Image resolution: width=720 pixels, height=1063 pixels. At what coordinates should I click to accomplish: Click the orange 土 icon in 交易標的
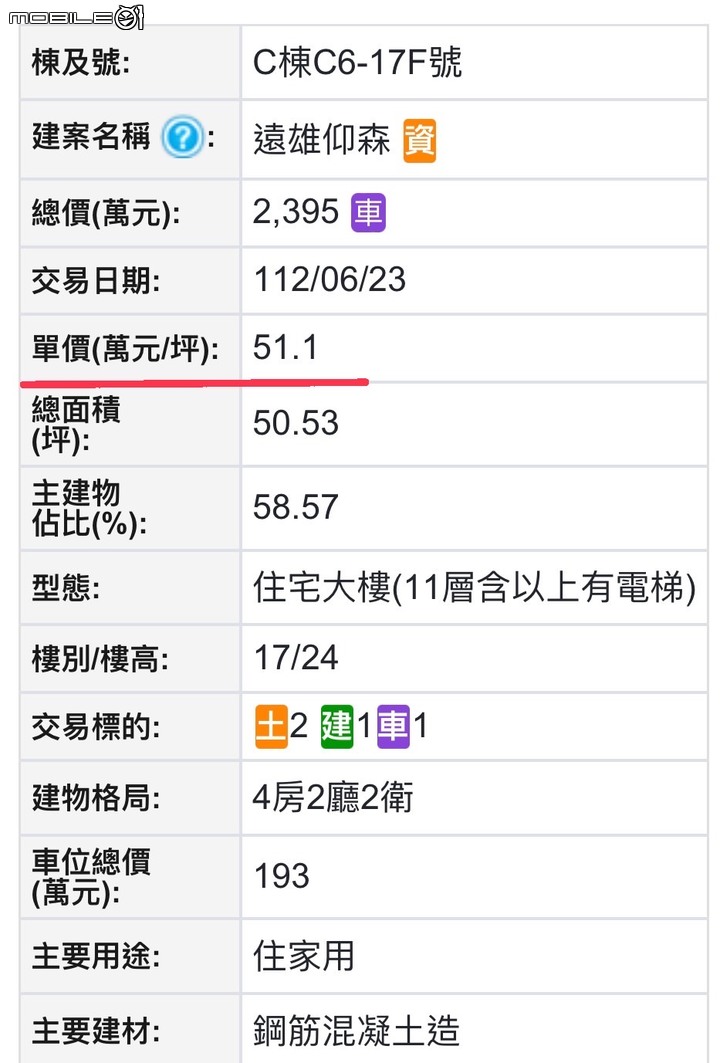click(x=271, y=727)
